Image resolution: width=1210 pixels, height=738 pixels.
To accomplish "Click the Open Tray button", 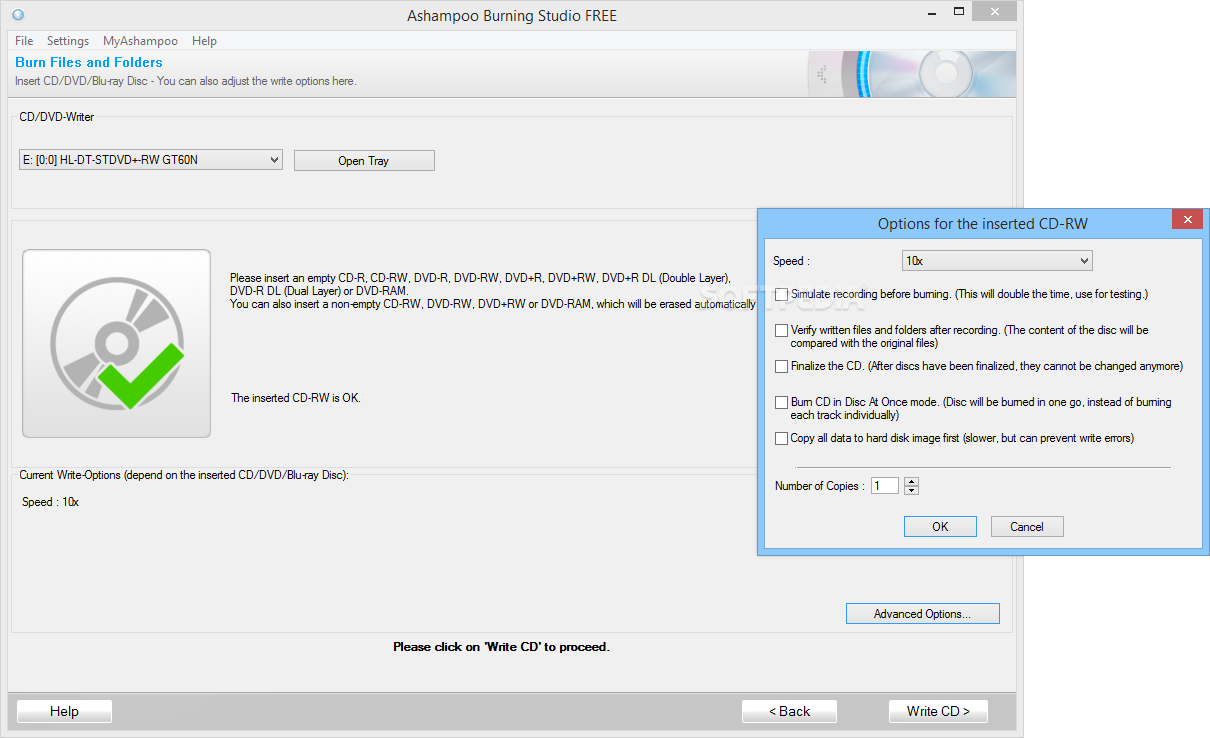I will [x=364, y=160].
